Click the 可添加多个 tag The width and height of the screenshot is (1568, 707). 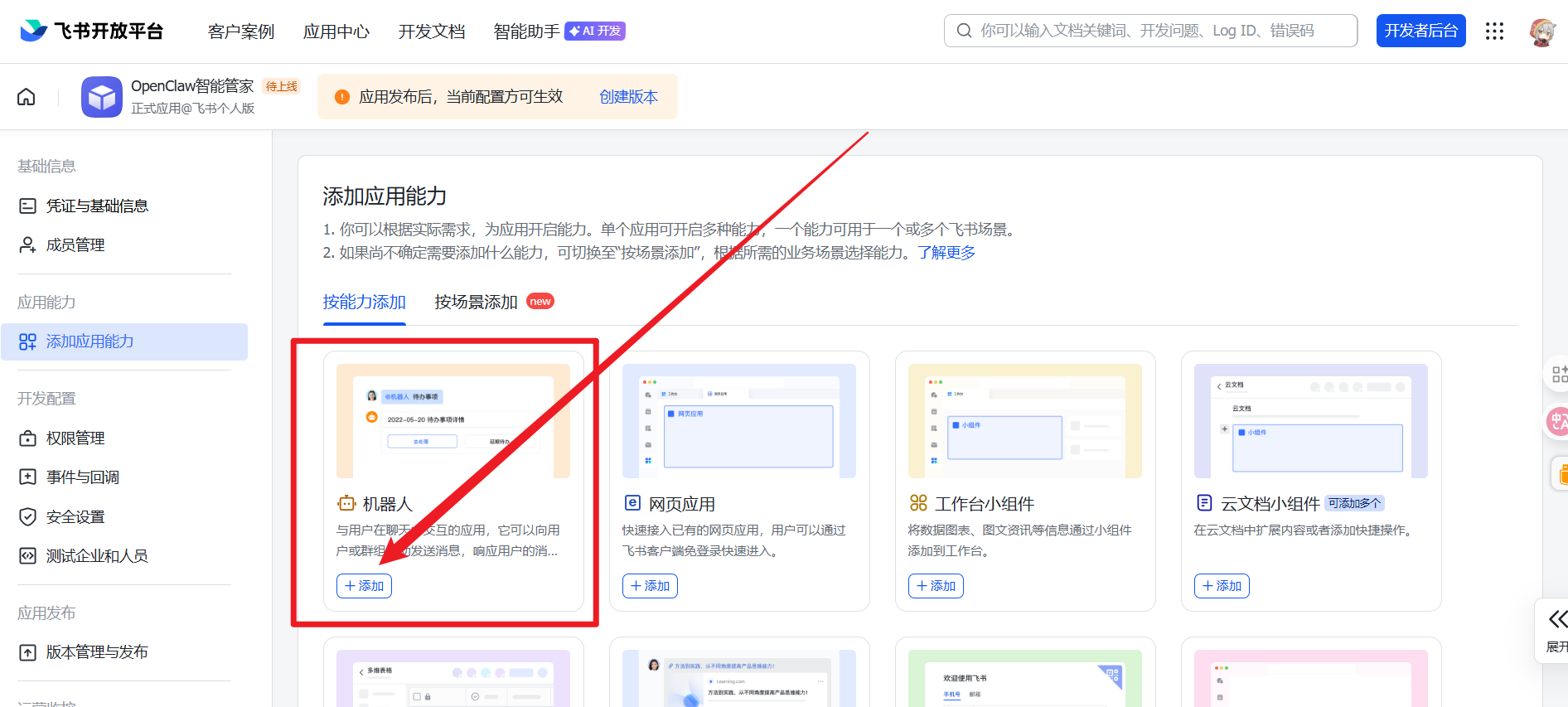point(1355,503)
